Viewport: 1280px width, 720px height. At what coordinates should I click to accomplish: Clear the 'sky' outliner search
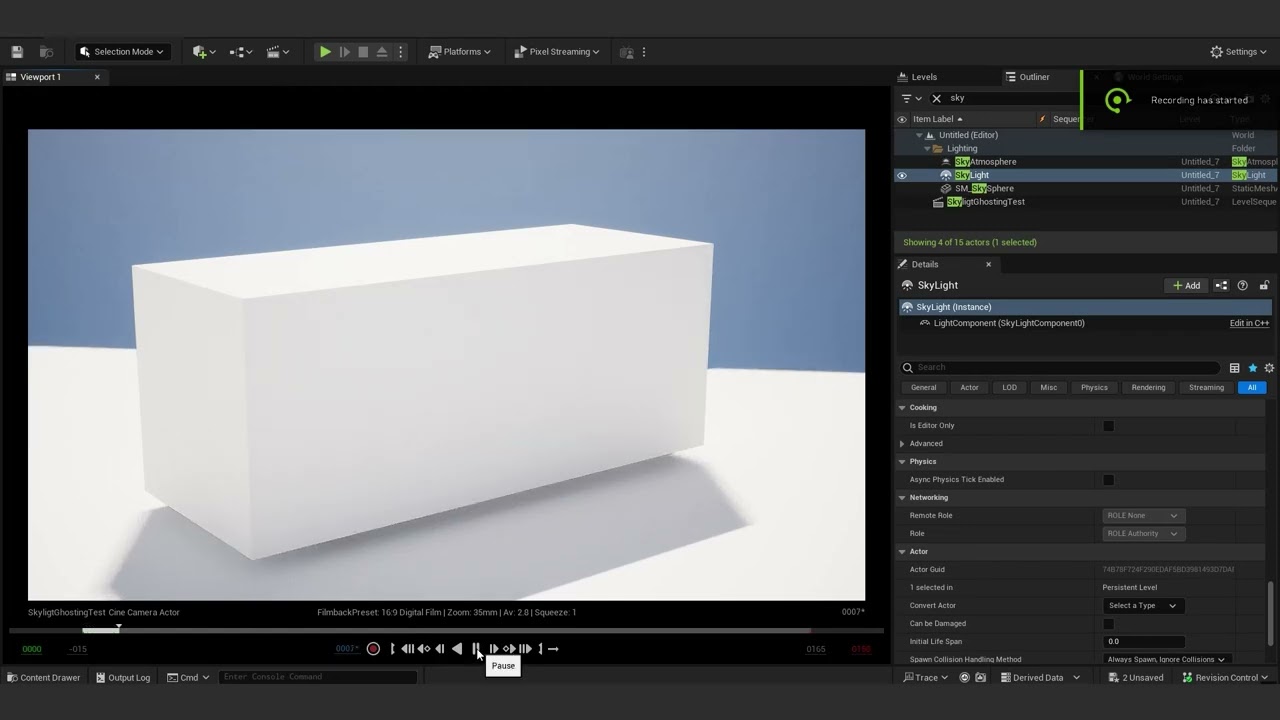pos(936,98)
